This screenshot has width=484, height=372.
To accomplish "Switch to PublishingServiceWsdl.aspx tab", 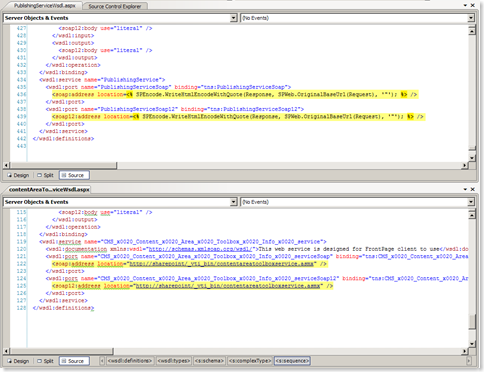I will click(44, 6).
